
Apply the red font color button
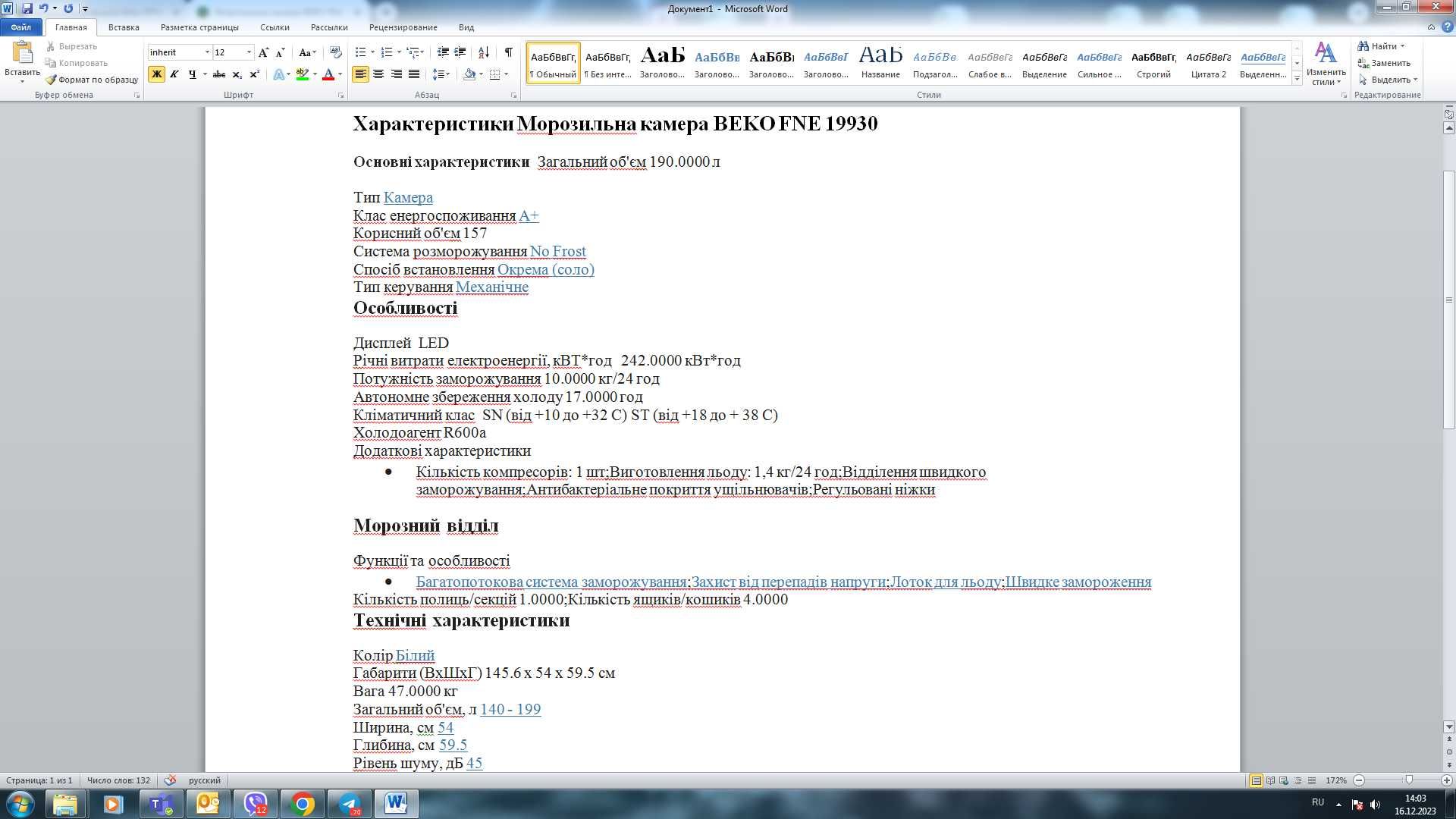[x=328, y=74]
